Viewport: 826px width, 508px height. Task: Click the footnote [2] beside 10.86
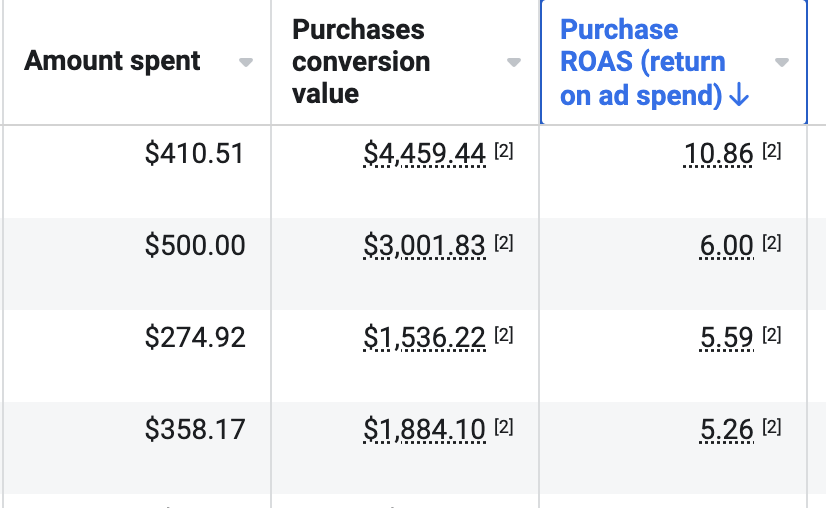pyautogui.click(x=771, y=151)
